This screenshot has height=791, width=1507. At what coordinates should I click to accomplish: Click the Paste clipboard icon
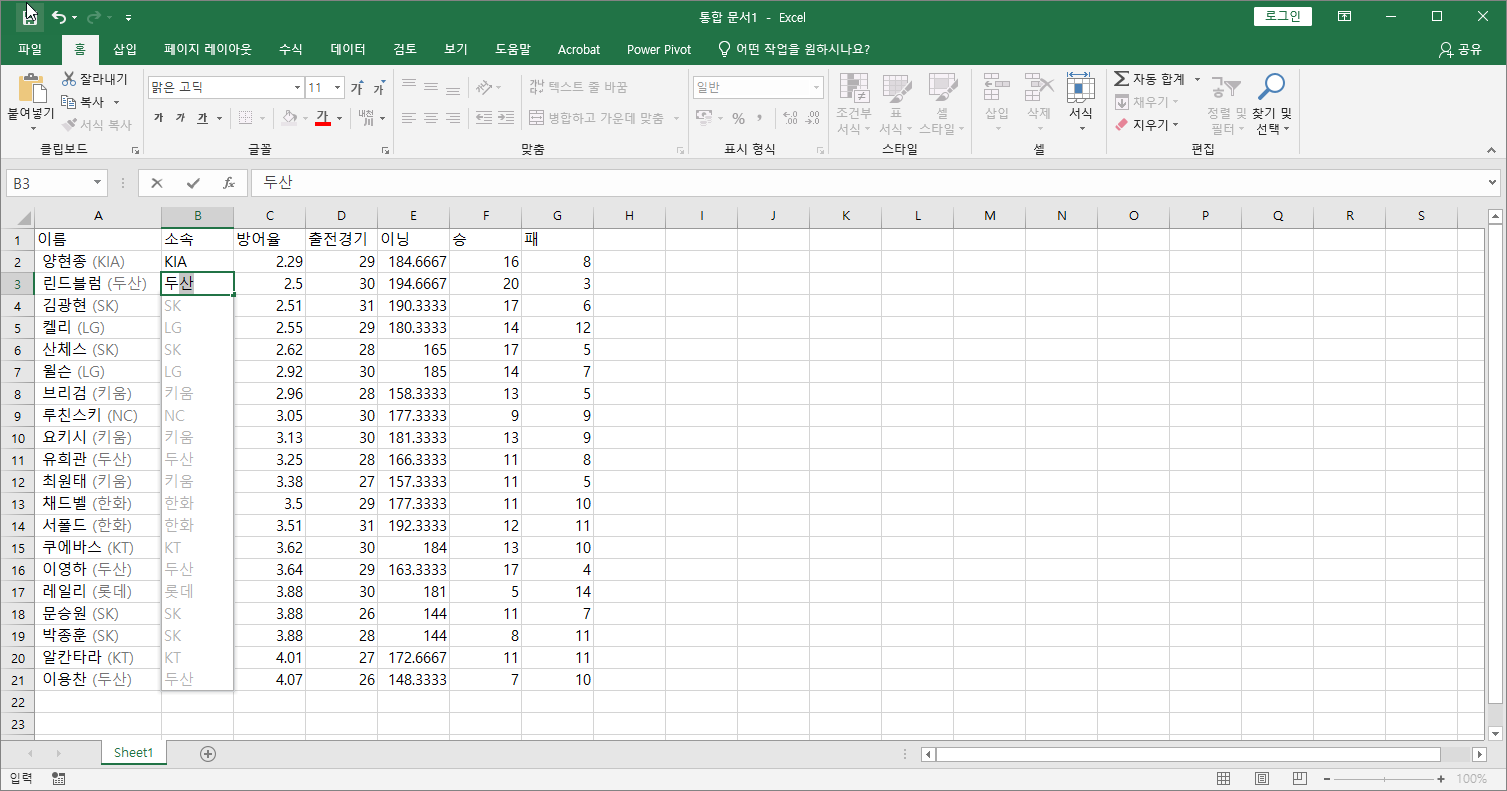coord(31,90)
